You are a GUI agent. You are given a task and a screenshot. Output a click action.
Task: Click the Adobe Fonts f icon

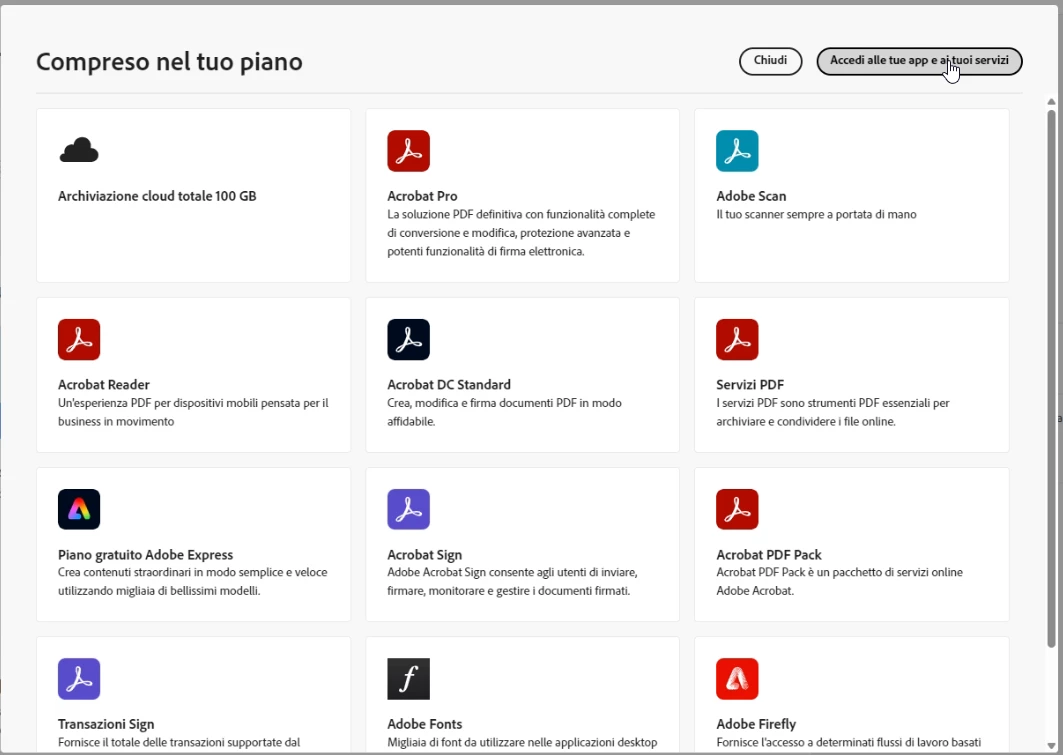click(x=408, y=678)
